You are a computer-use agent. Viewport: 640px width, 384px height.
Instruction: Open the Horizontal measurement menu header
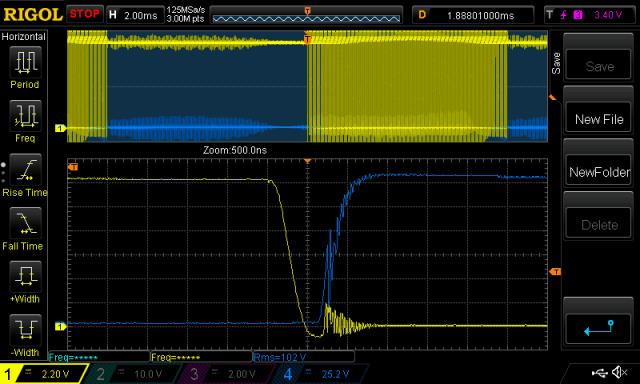(23, 36)
